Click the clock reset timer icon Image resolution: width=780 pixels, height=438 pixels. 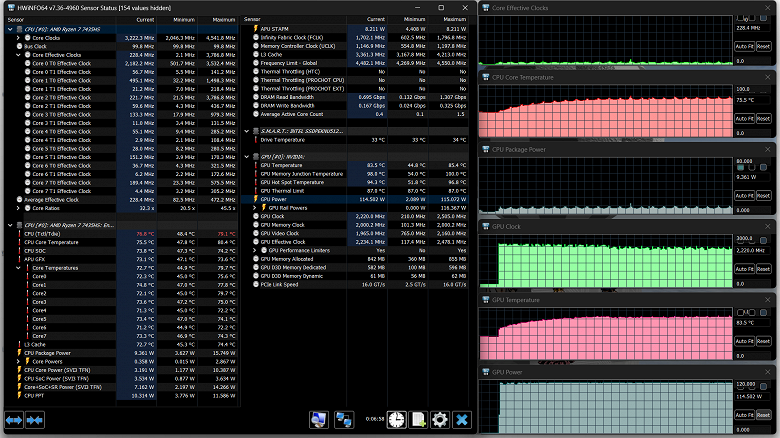click(396, 420)
